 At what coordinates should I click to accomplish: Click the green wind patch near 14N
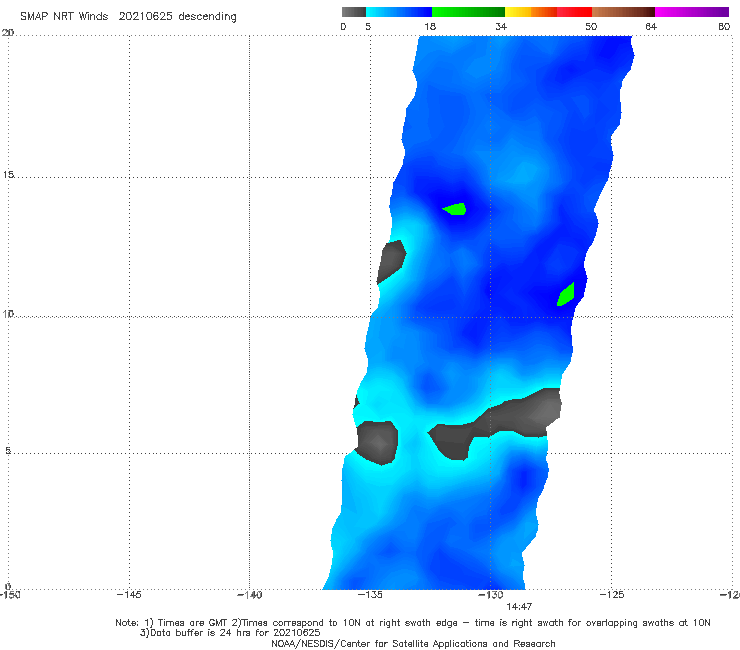click(x=455, y=209)
